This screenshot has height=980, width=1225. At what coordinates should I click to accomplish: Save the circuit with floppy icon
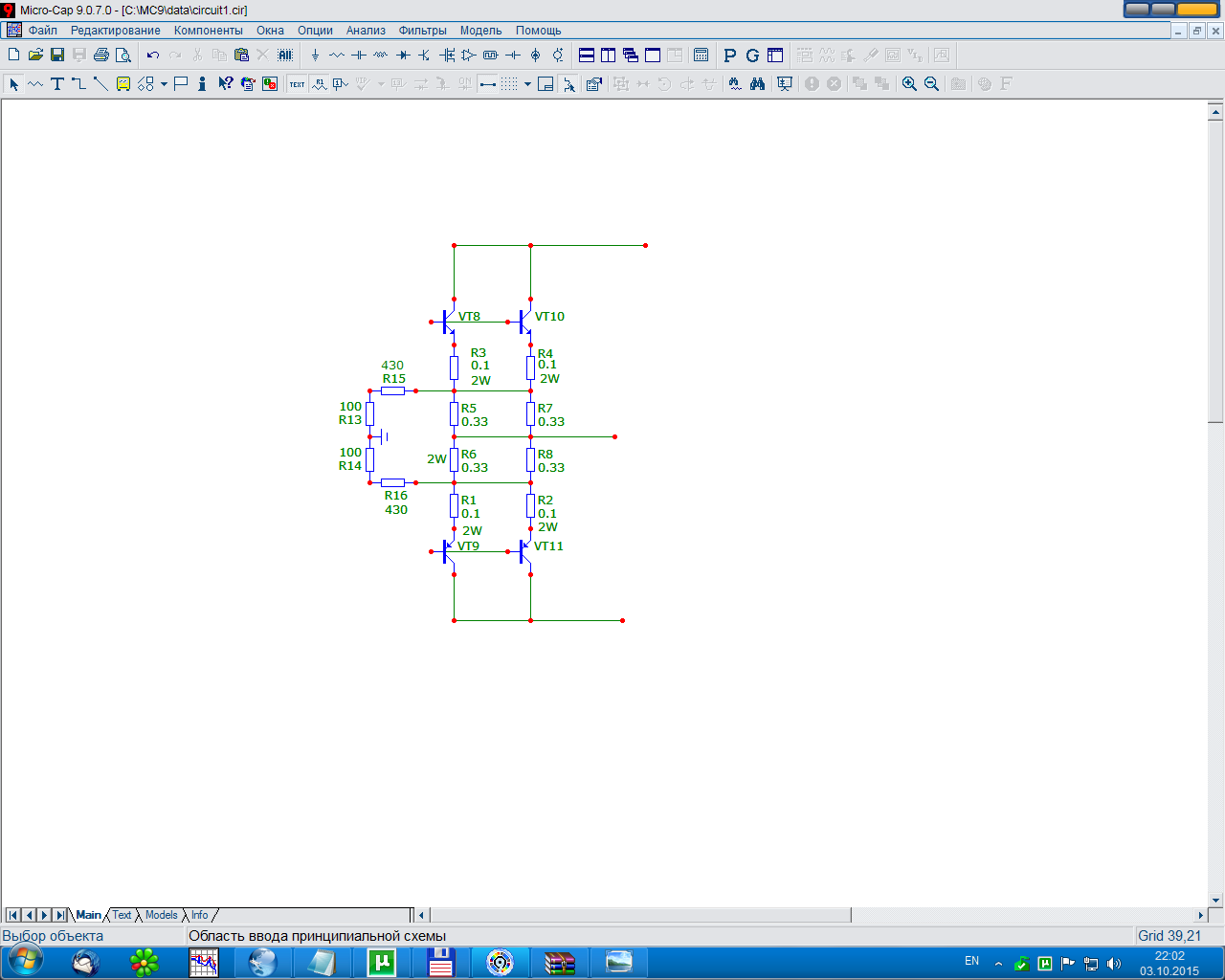[x=57, y=56]
